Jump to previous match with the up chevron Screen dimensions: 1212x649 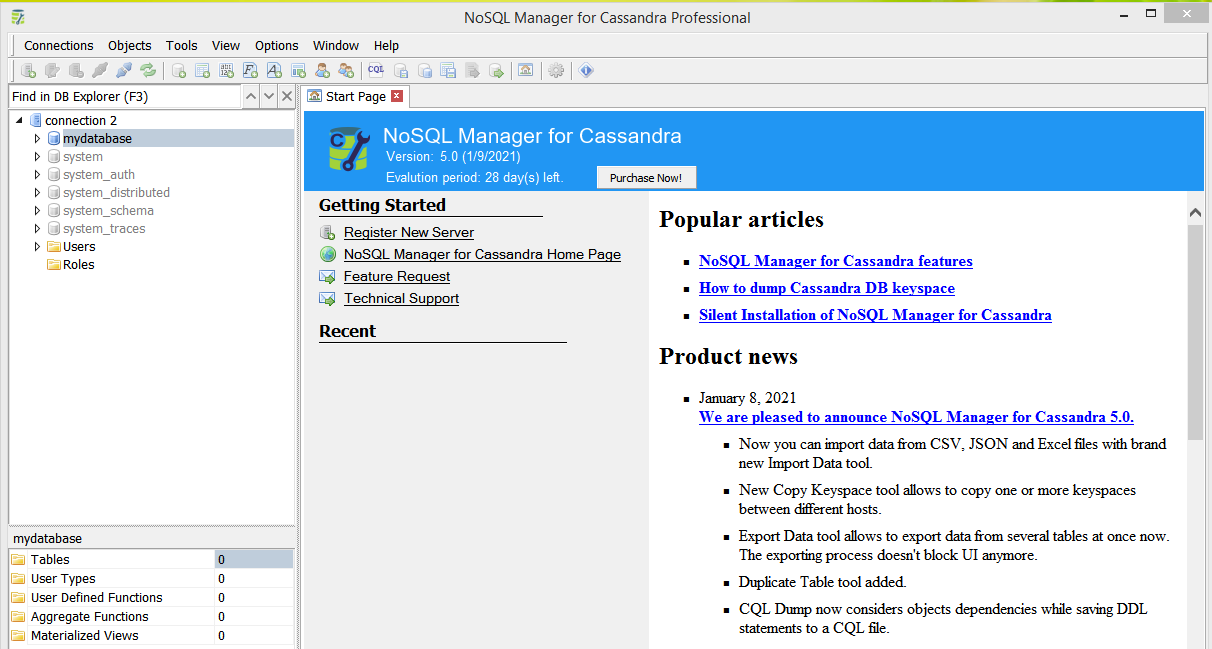click(251, 96)
